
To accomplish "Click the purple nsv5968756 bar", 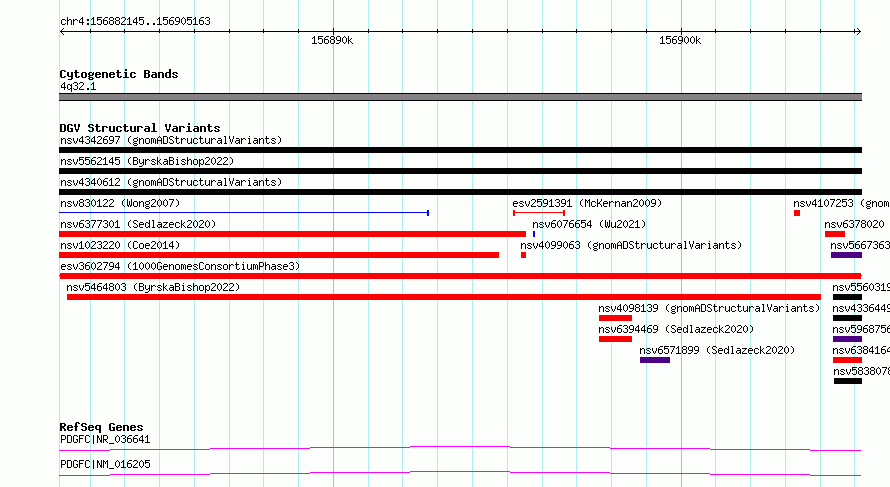I will (847, 339).
